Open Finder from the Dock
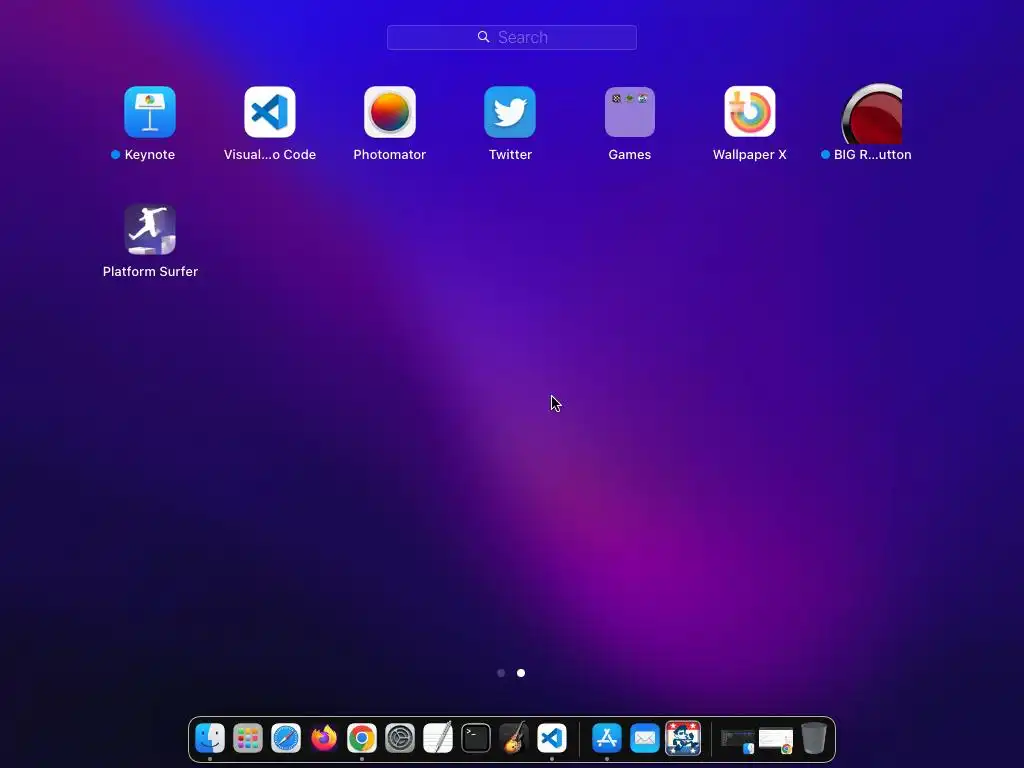 [x=210, y=739]
